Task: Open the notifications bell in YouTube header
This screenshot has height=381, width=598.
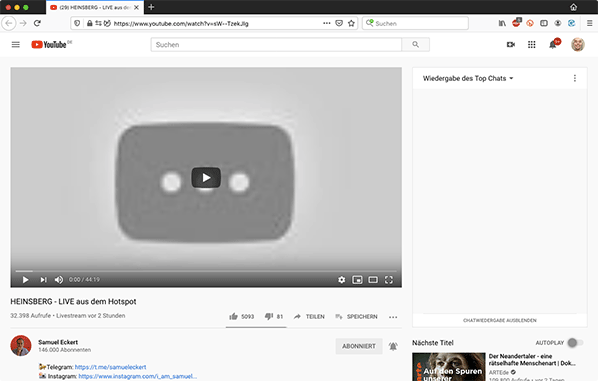Action: 553,45
